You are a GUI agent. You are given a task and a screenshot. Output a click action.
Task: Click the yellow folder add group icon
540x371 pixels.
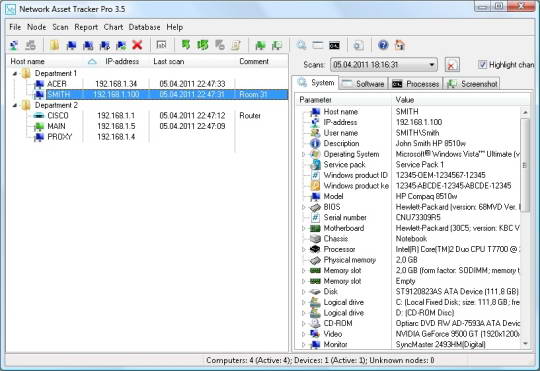click(54, 45)
